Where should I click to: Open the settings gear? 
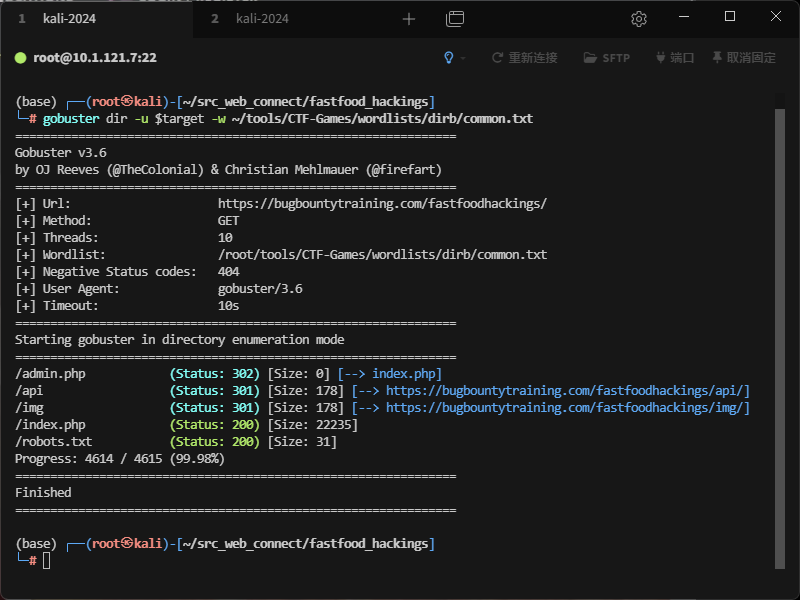pos(639,19)
